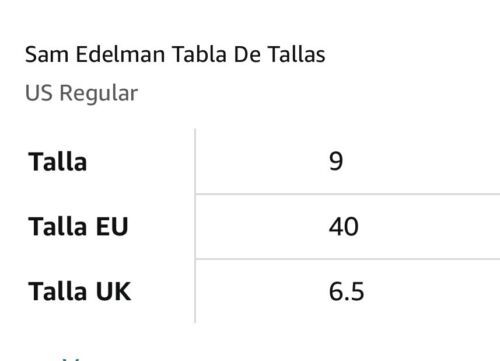Select the size value 9
The width and height of the screenshot is (500, 361).
(336, 161)
